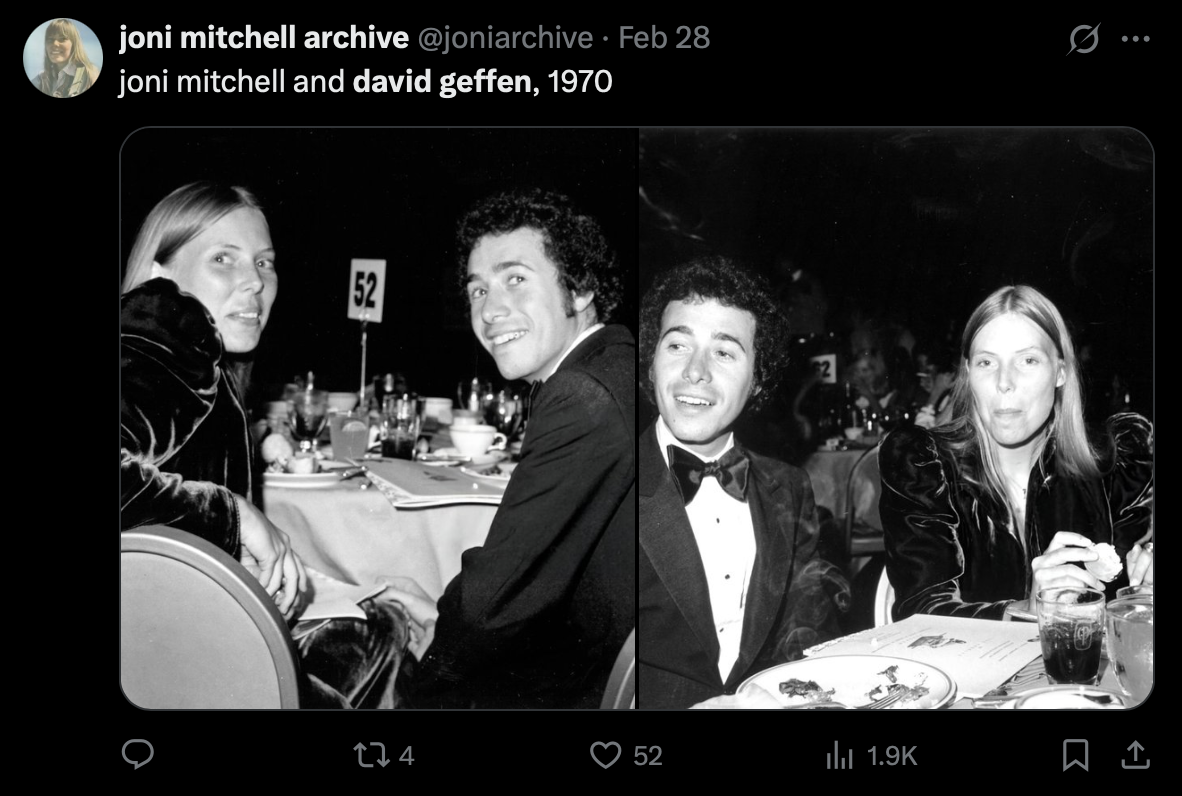This screenshot has width=1182, height=796.
Task: Click the year 1970 in the tweet text
Action: [580, 81]
